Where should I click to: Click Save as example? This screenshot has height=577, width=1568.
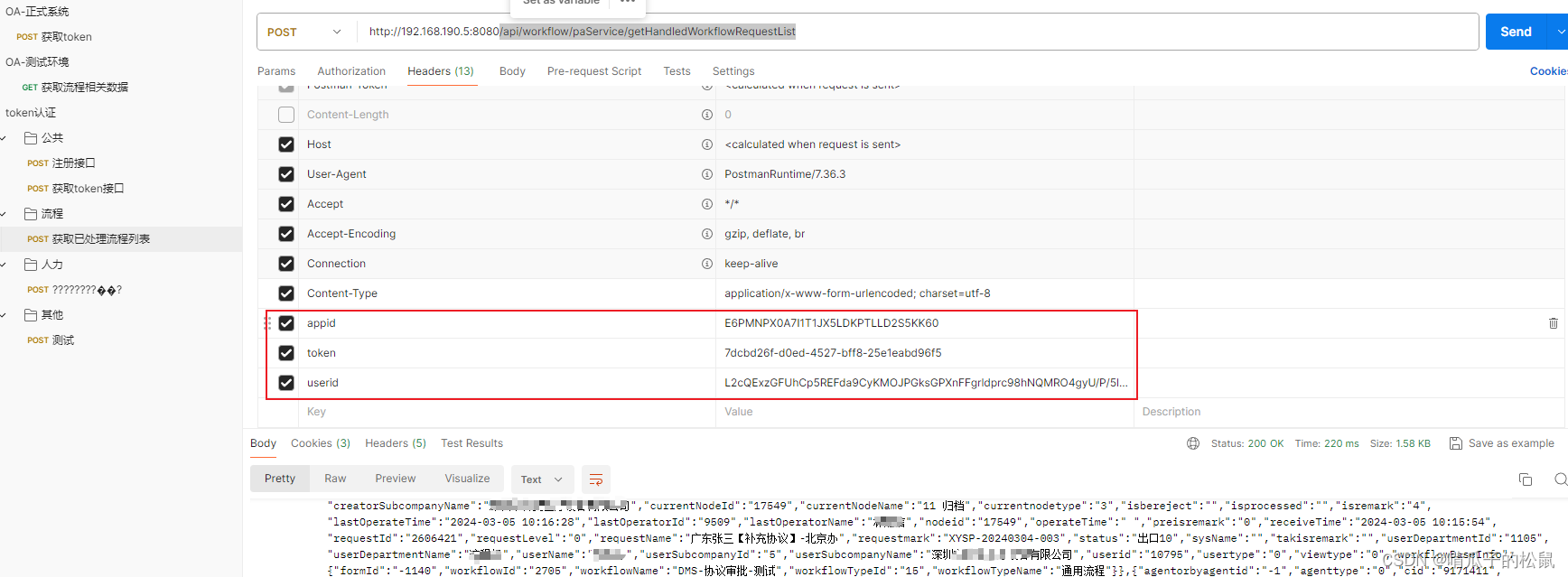(x=1502, y=443)
